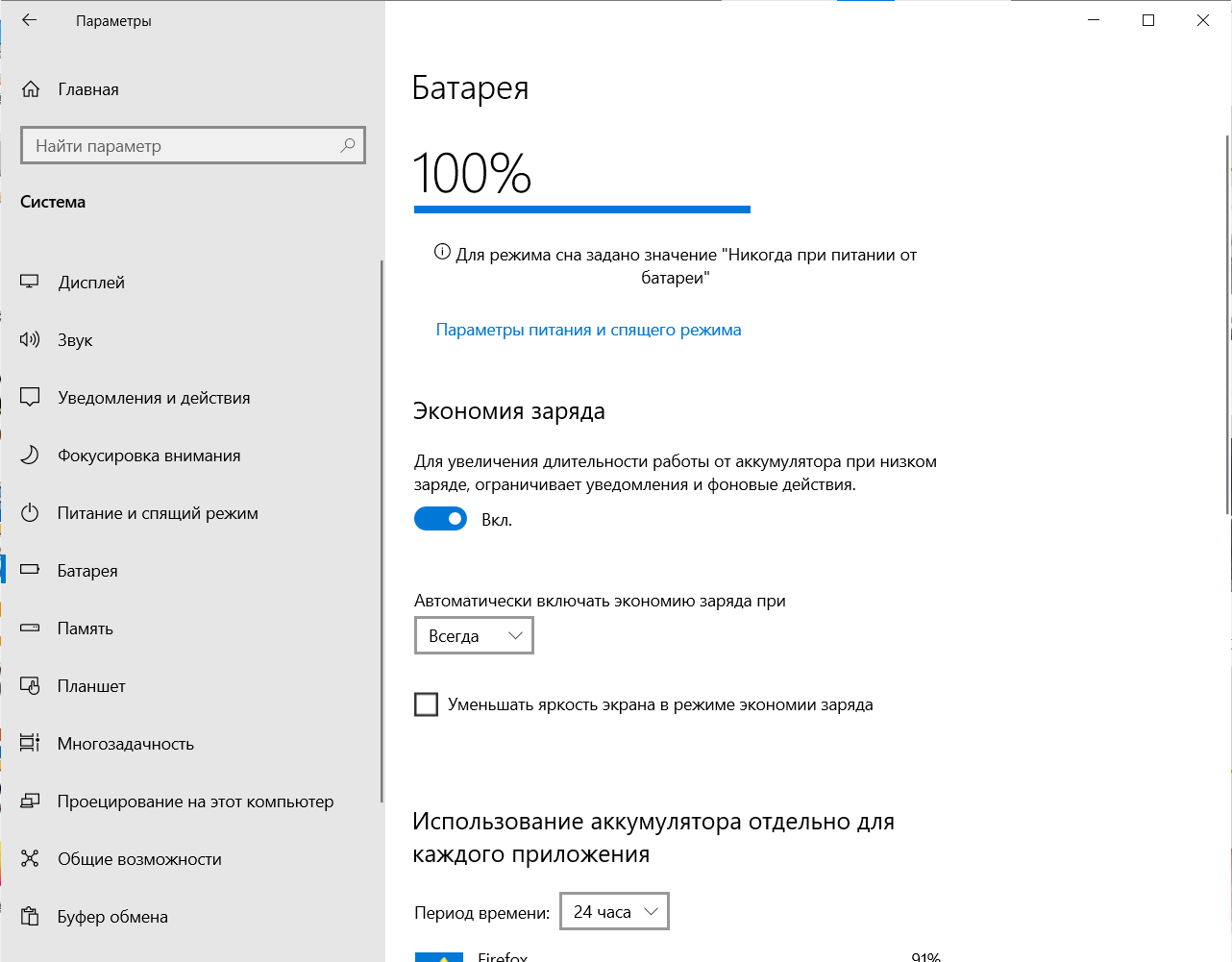Click the info icon near sleep mode message

coord(442,252)
